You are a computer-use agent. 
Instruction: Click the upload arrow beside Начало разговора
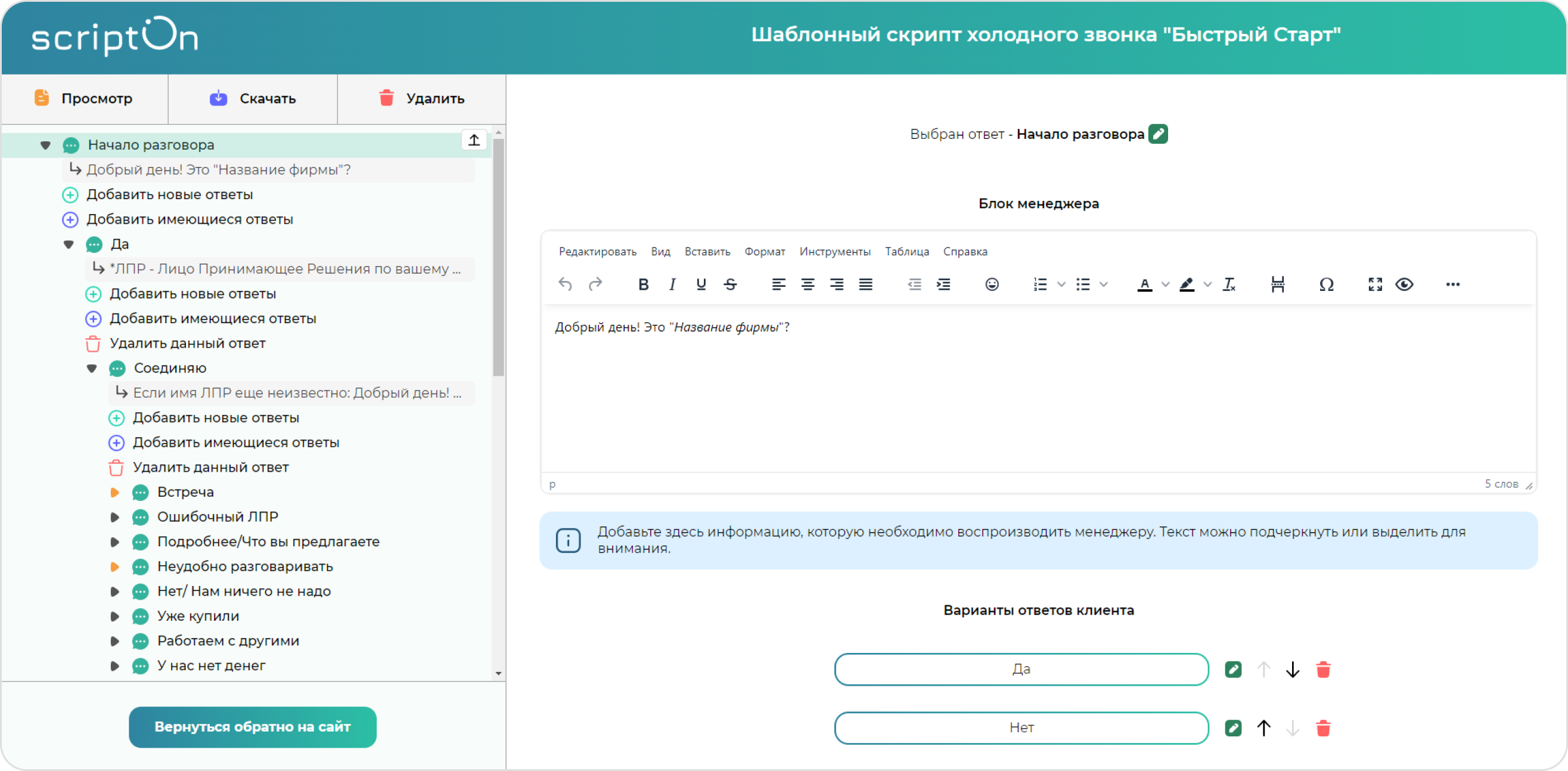[x=474, y=140]
